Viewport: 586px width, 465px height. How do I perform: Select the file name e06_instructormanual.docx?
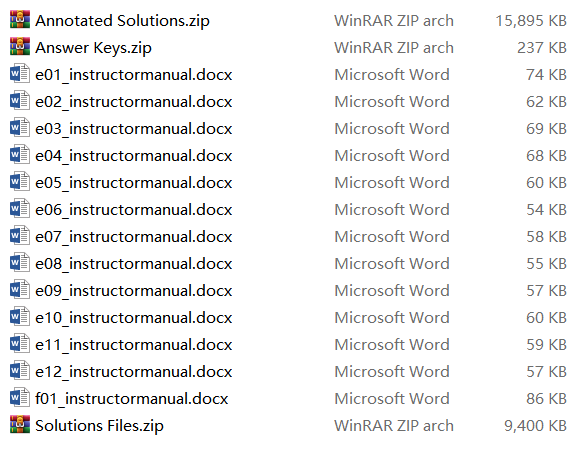click(133, 210)
